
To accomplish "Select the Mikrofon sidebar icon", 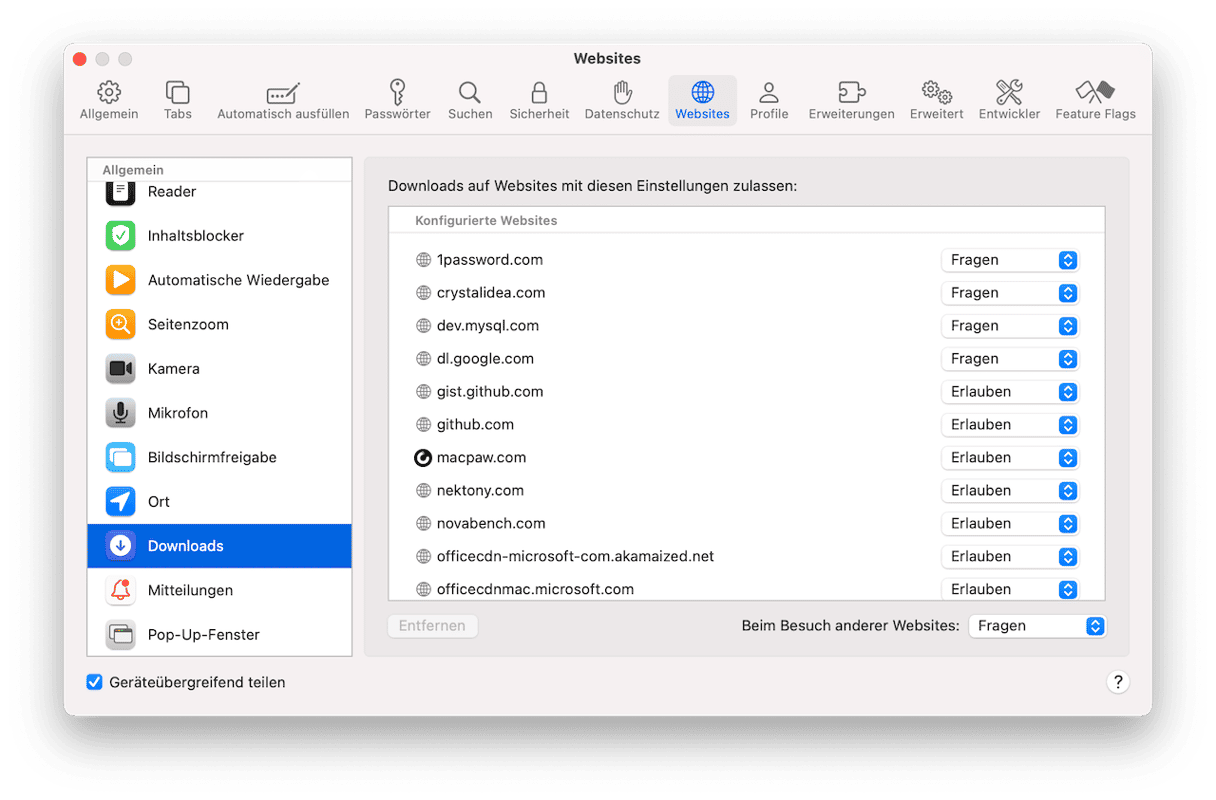I will pyautogui.click(x=121, y=413).
